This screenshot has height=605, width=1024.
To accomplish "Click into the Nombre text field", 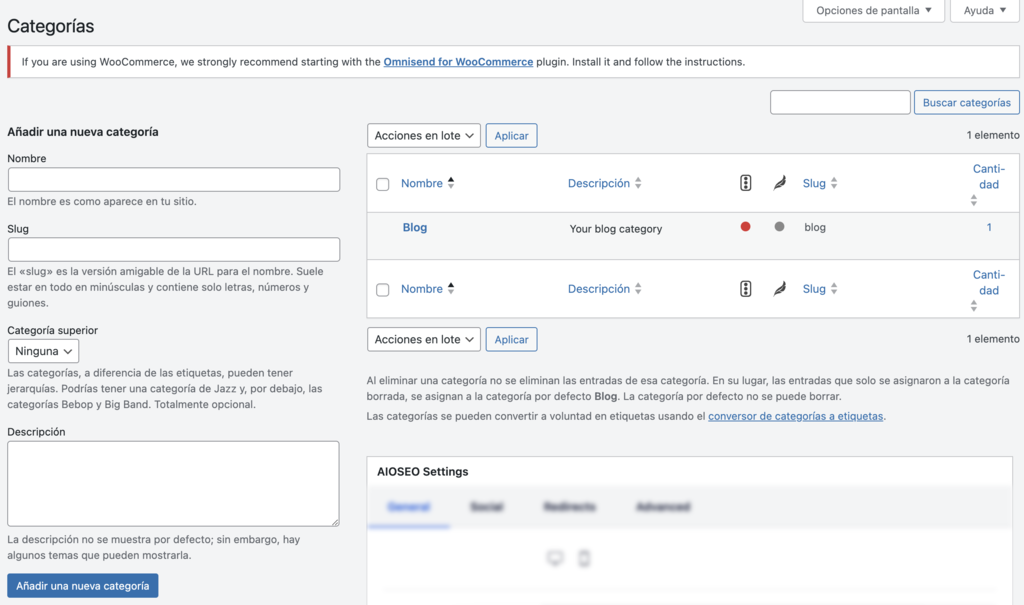I will pos(174,180).
